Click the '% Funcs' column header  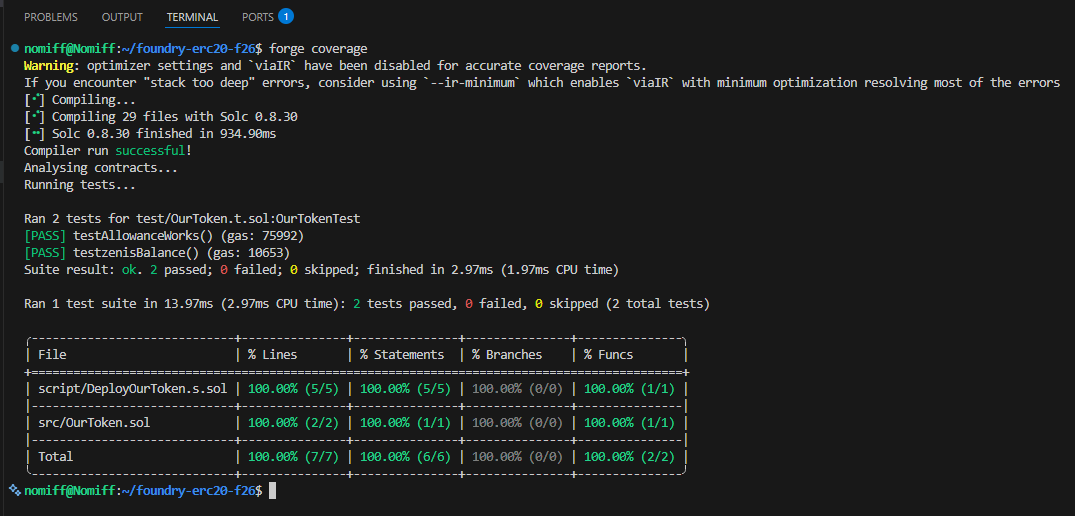point(609,354)
